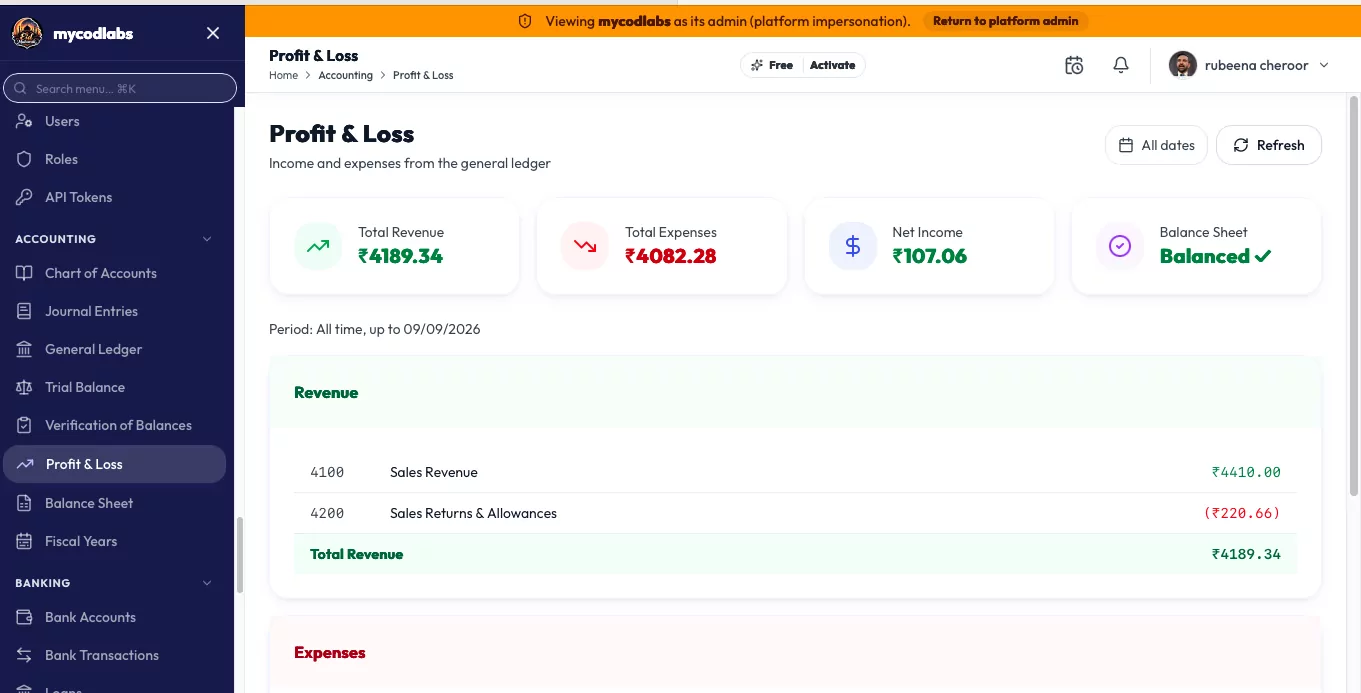Click the (₹220.66) amount
Screen dimensions: 1361x693
(1242, 513)
